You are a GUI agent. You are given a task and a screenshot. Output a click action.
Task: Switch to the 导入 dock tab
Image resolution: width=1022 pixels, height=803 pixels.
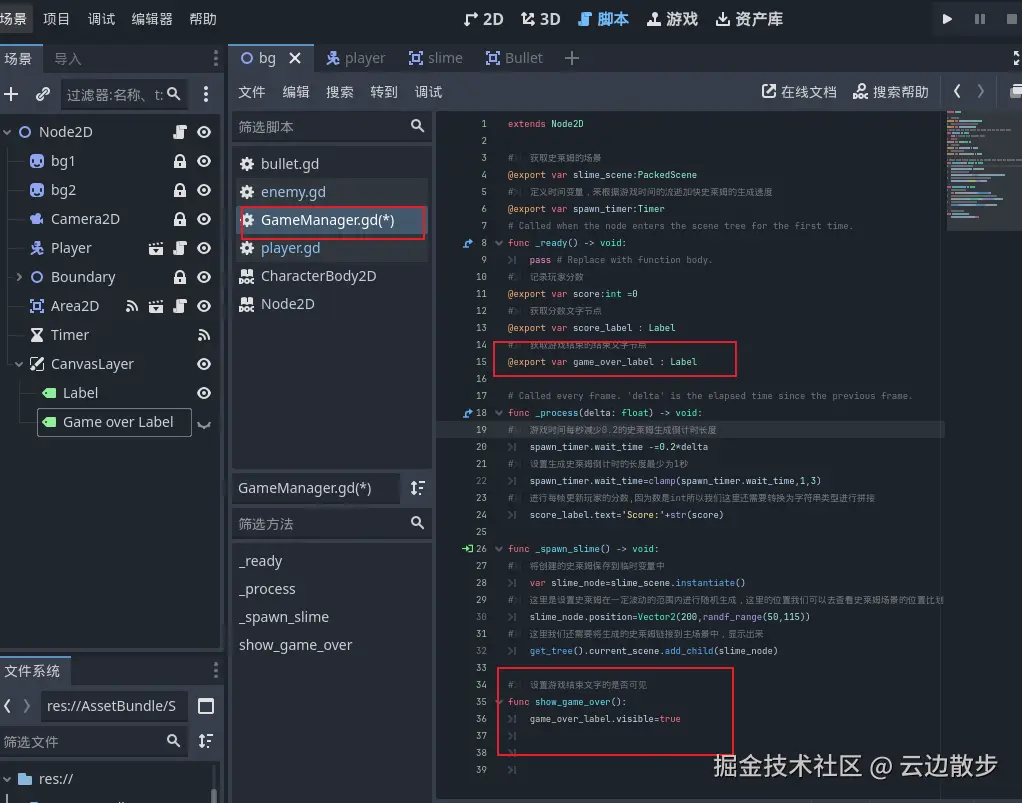68,59
